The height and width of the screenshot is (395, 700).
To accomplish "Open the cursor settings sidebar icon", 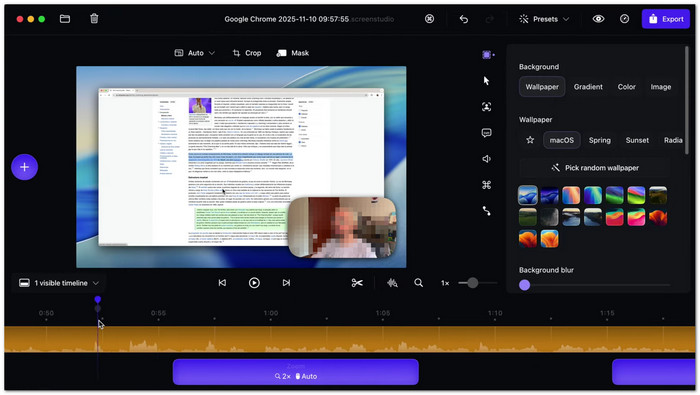I will 487,81.
